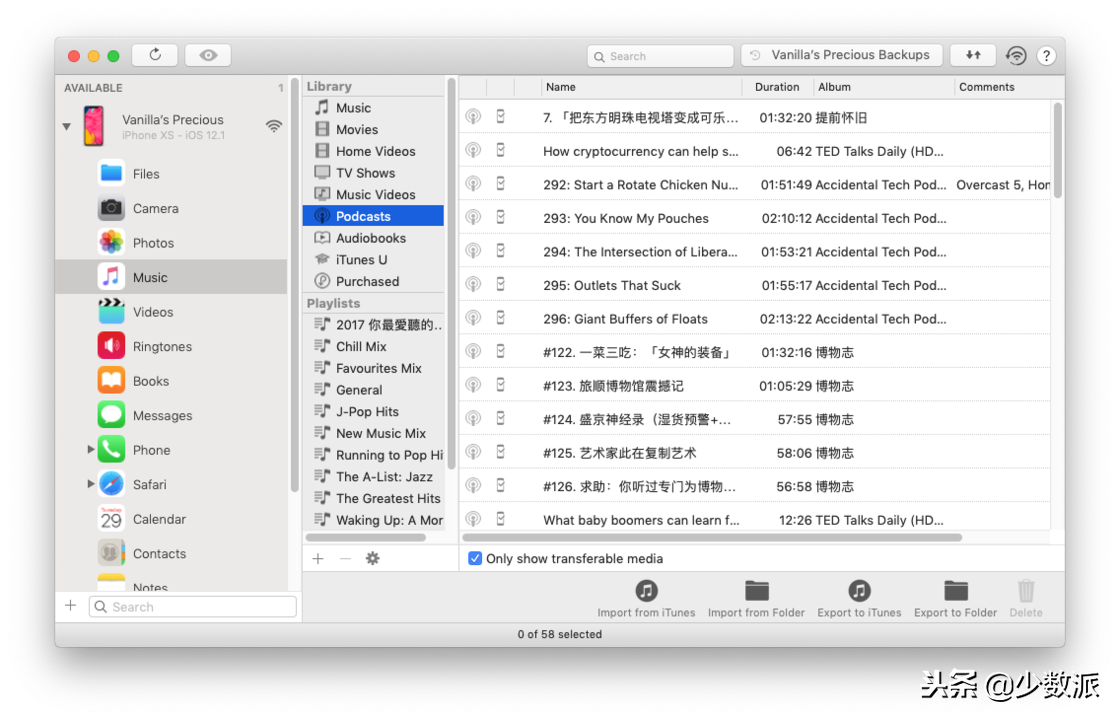Image resolution: width=1120 pixels, height=720 pixels.
Task: Open the playlist gear settings menu
Action: pyautogui.click(x=373, y=559)
